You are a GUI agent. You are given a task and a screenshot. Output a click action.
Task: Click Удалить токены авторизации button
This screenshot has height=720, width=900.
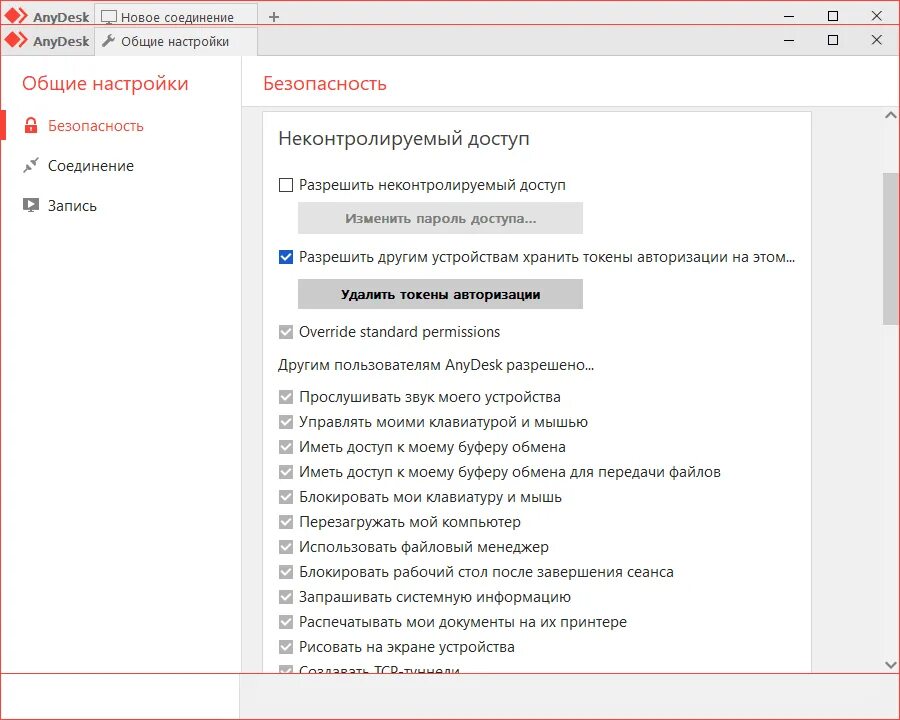[440, 294]
